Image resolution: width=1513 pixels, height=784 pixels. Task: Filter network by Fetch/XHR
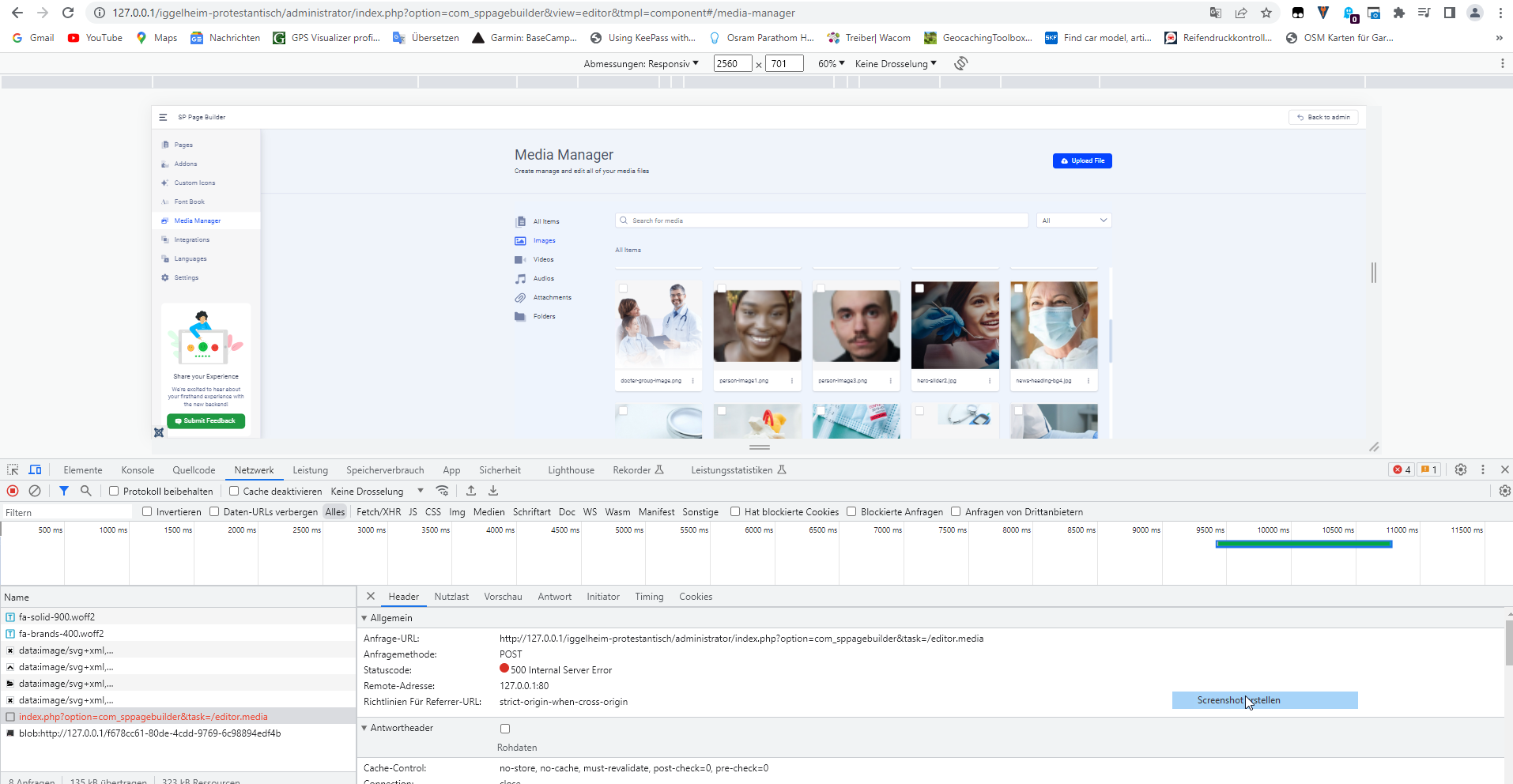click(379, 511)
